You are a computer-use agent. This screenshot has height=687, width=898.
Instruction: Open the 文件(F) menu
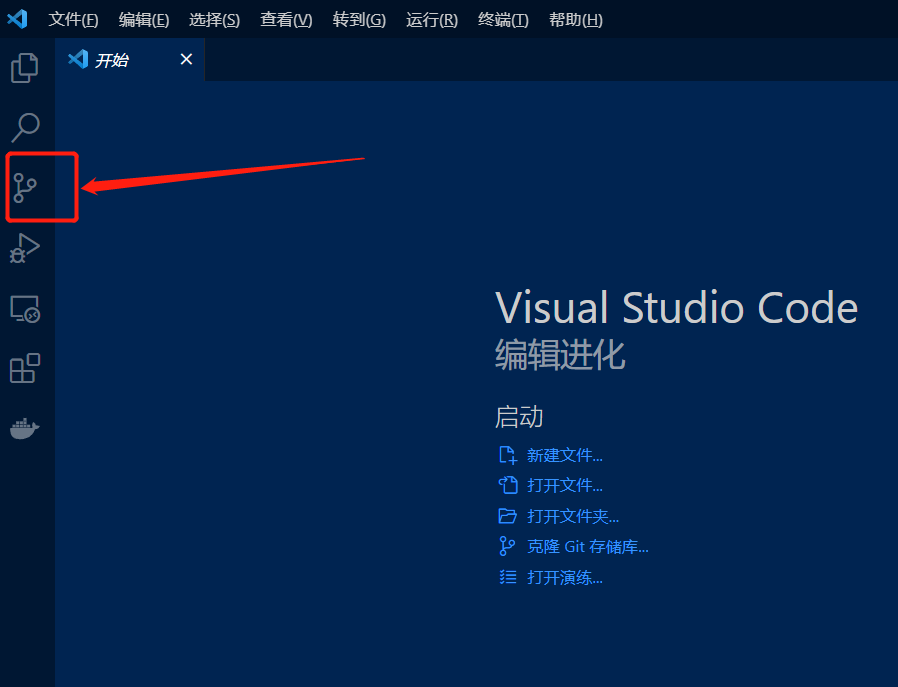pos(73,20)
